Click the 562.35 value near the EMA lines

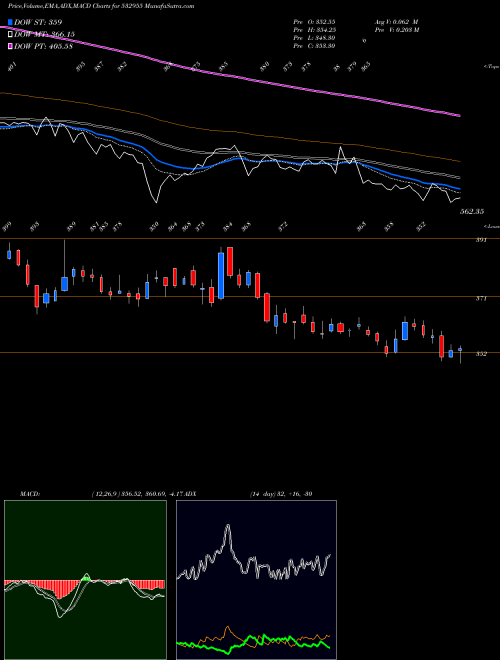point(472,211)
